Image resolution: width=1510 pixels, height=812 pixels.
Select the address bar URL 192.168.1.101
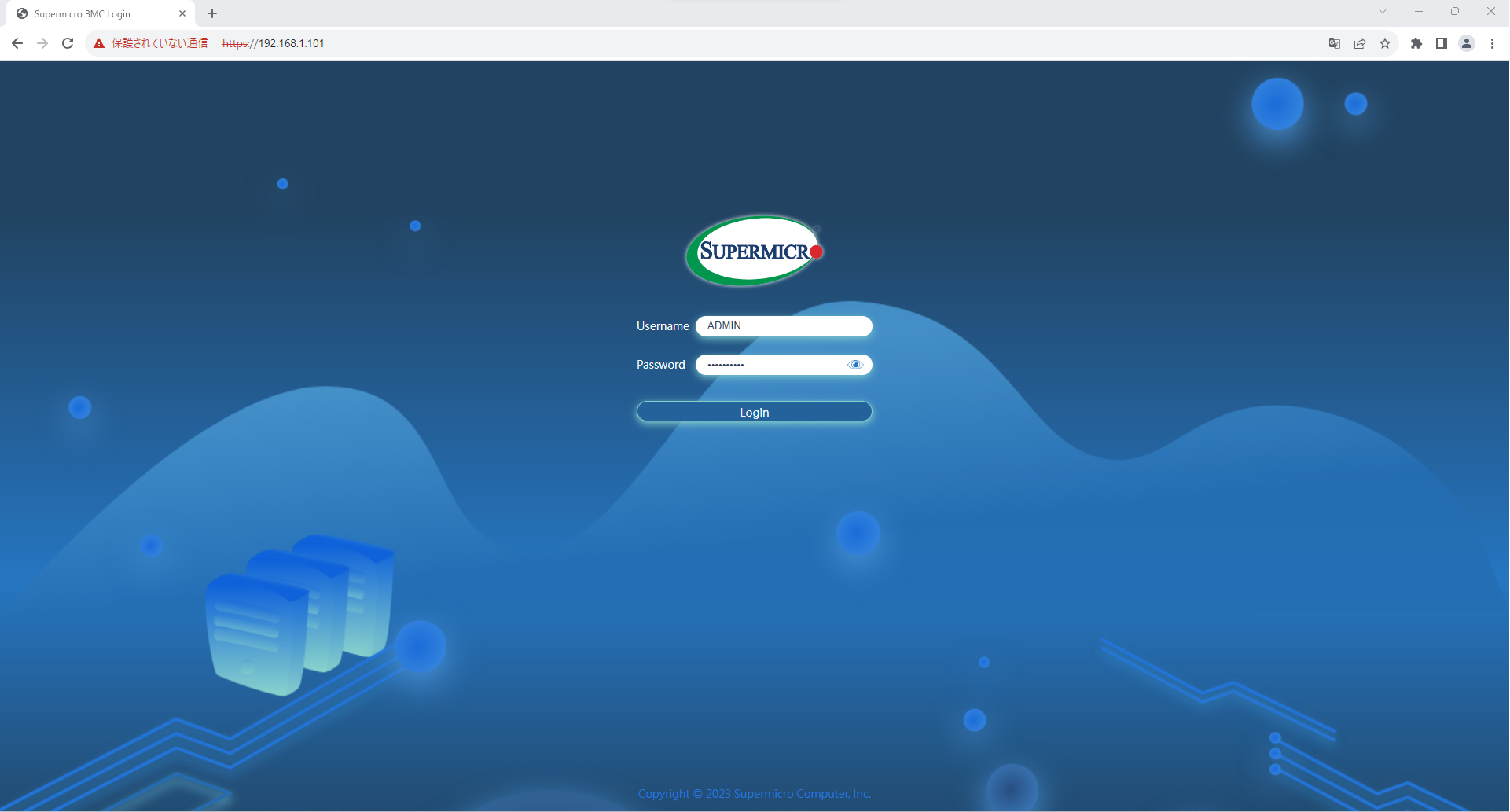(274, 43)
